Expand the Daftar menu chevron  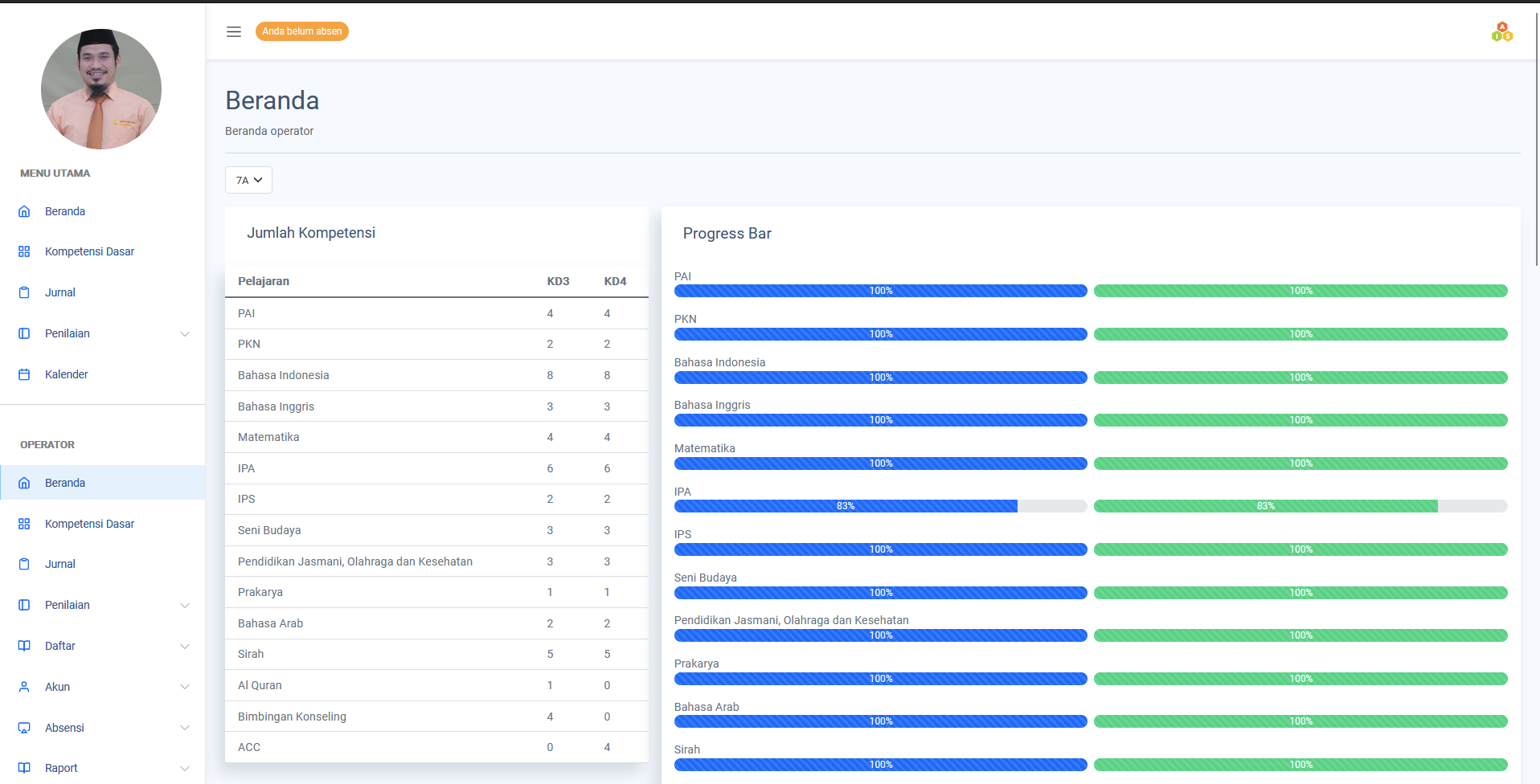tap(186, 646)
